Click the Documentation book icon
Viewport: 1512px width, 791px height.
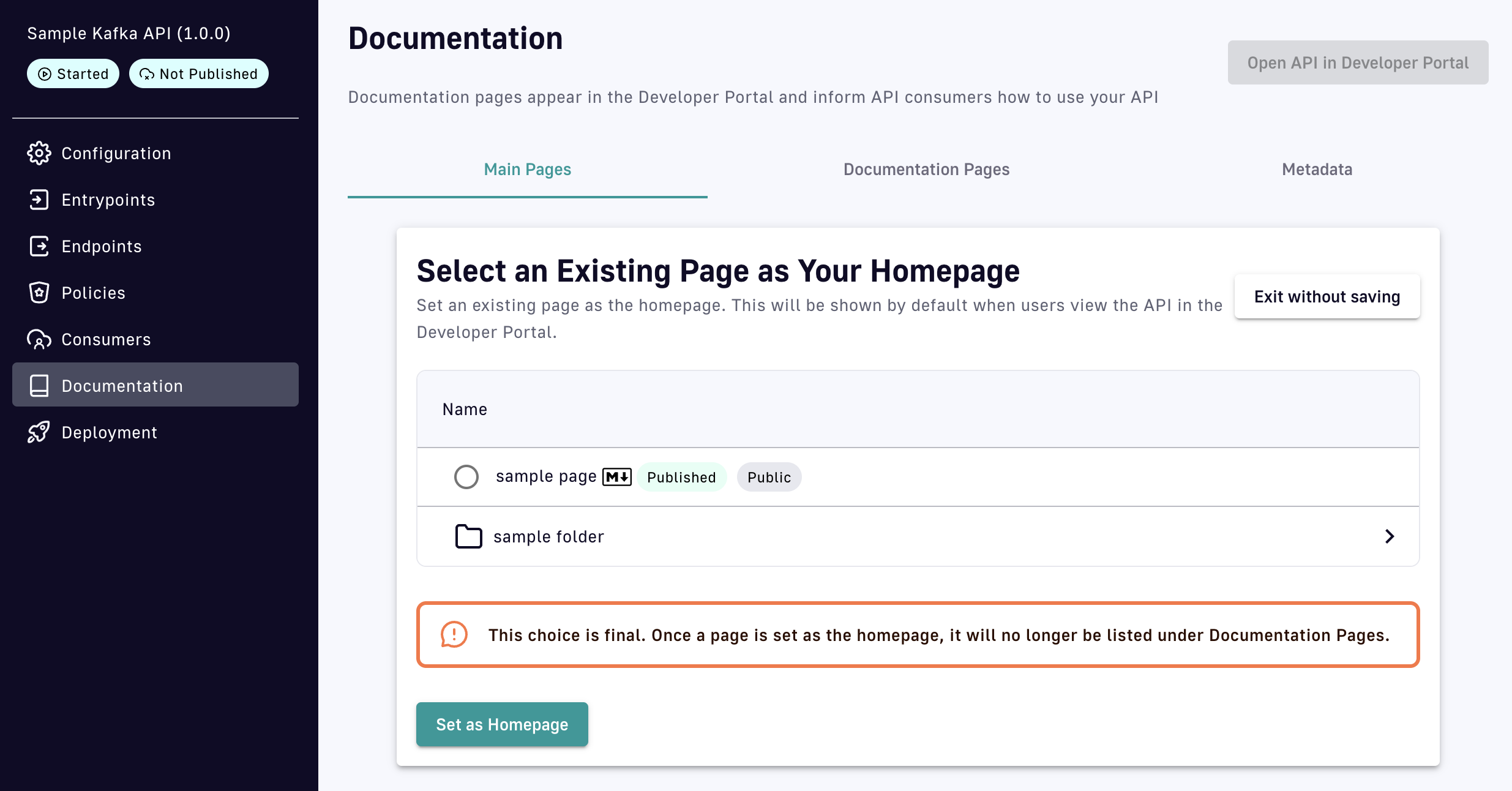pos(39,386)
